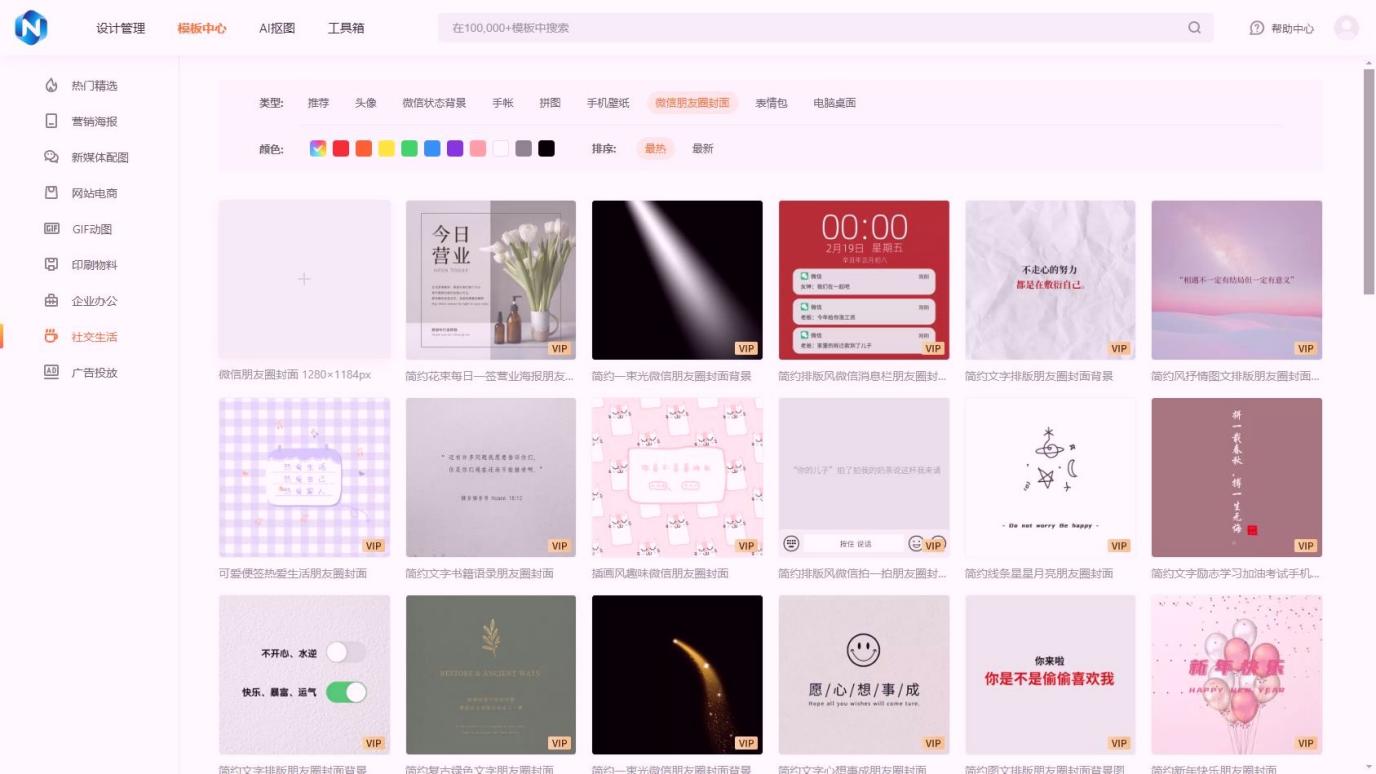Click the chat bubble icon for 新媒体配图
This screenshot has width=1376, height=774.
(52, 158)
